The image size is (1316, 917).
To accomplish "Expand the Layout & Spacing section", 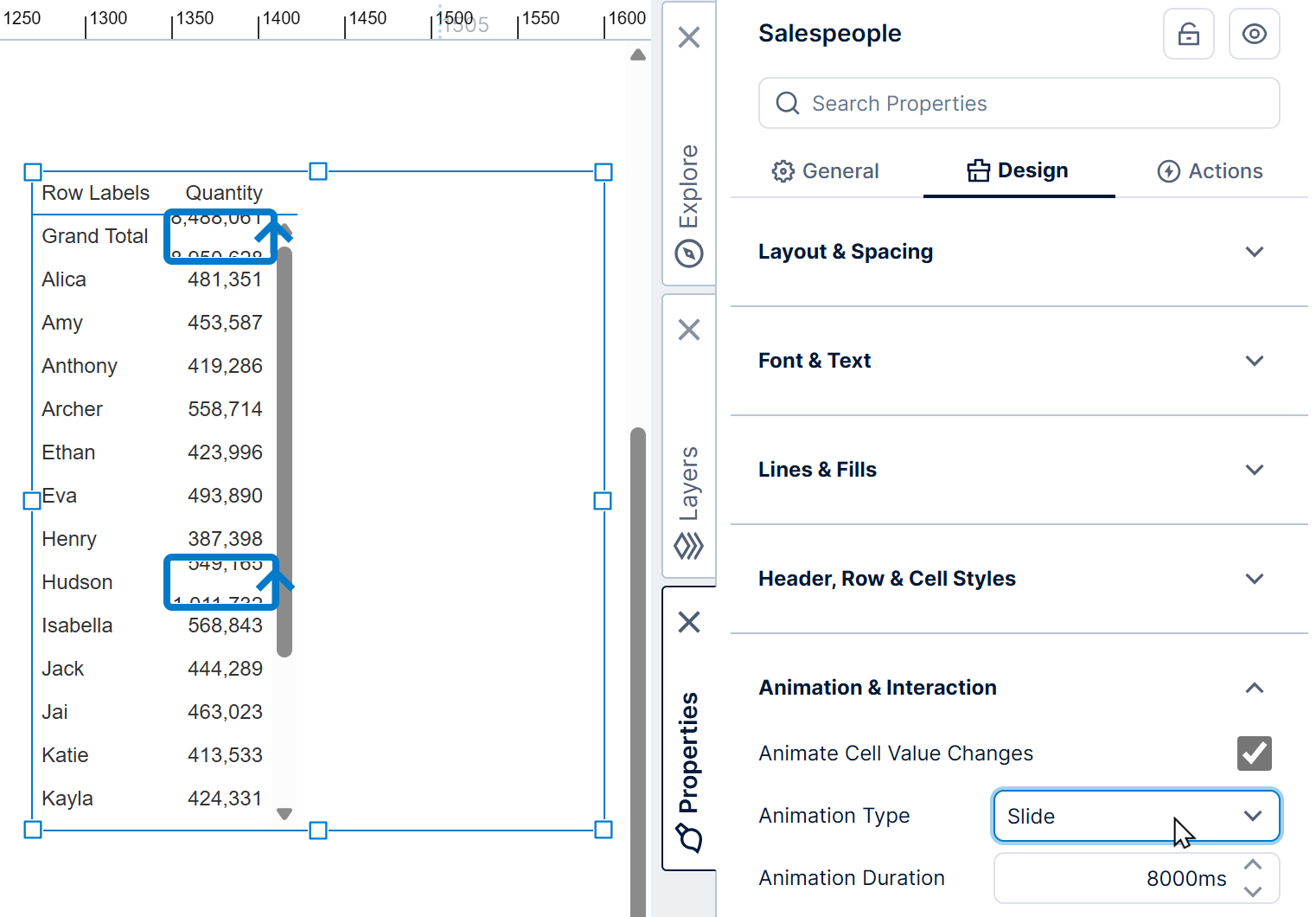I will (x=1255, y=252).
